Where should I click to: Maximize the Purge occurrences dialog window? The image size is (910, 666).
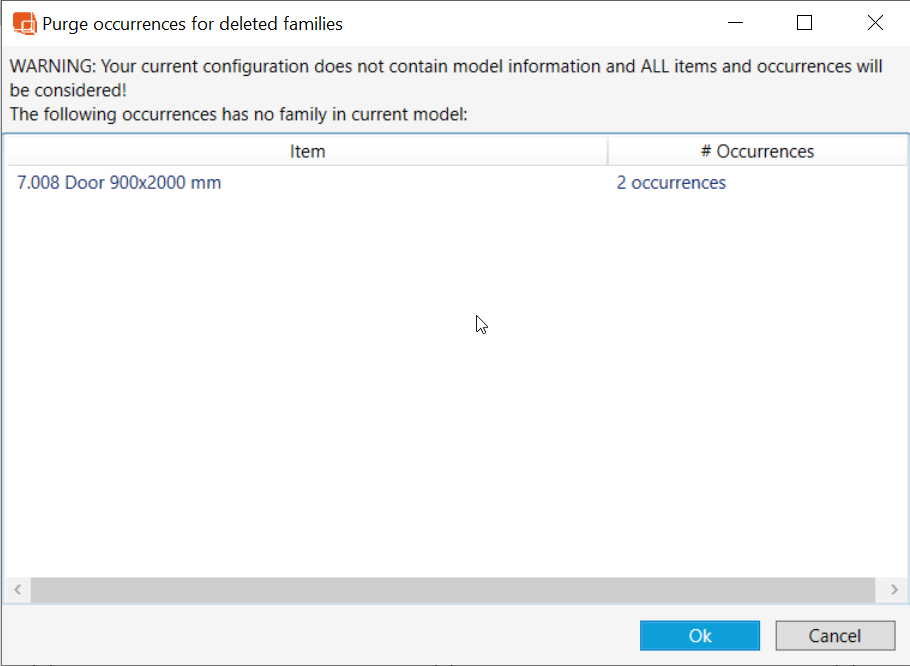804,23
